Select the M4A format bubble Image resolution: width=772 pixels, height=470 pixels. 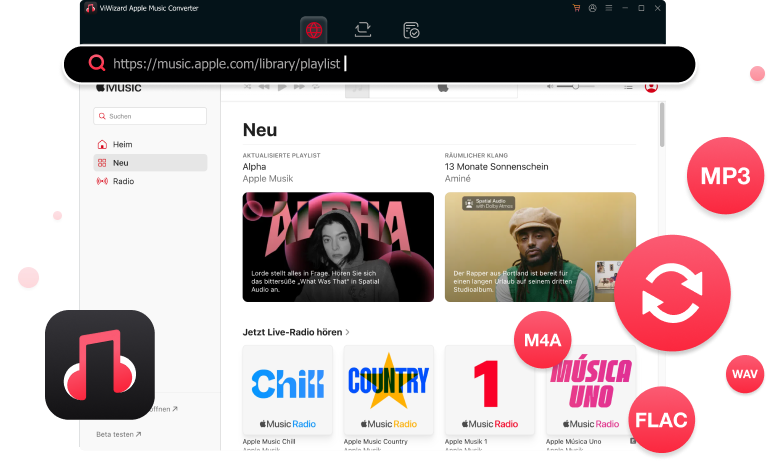point(543,340)
